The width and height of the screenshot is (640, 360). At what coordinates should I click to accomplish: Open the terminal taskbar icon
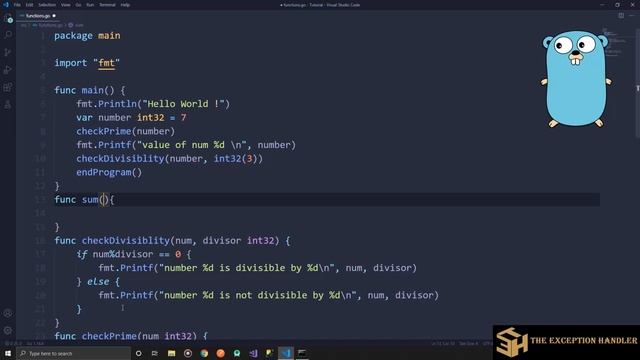302,353
